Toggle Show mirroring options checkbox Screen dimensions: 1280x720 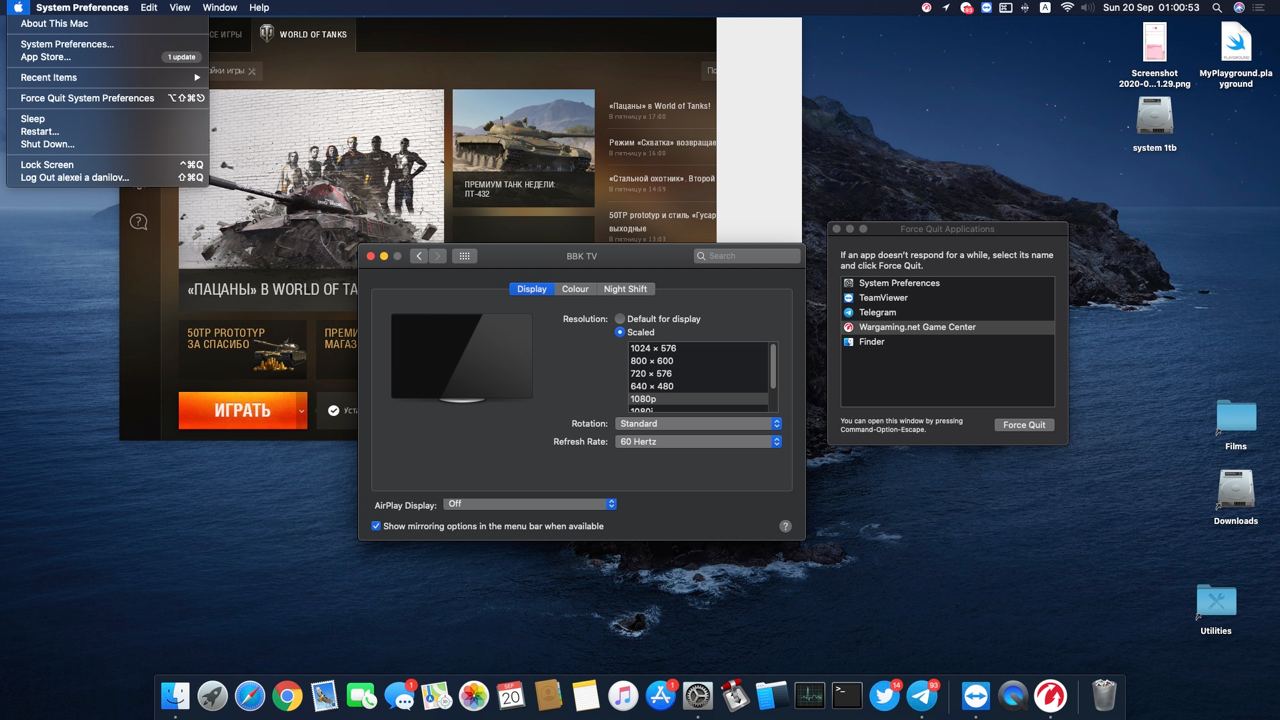pyautogui.click(x=376, y=526)
